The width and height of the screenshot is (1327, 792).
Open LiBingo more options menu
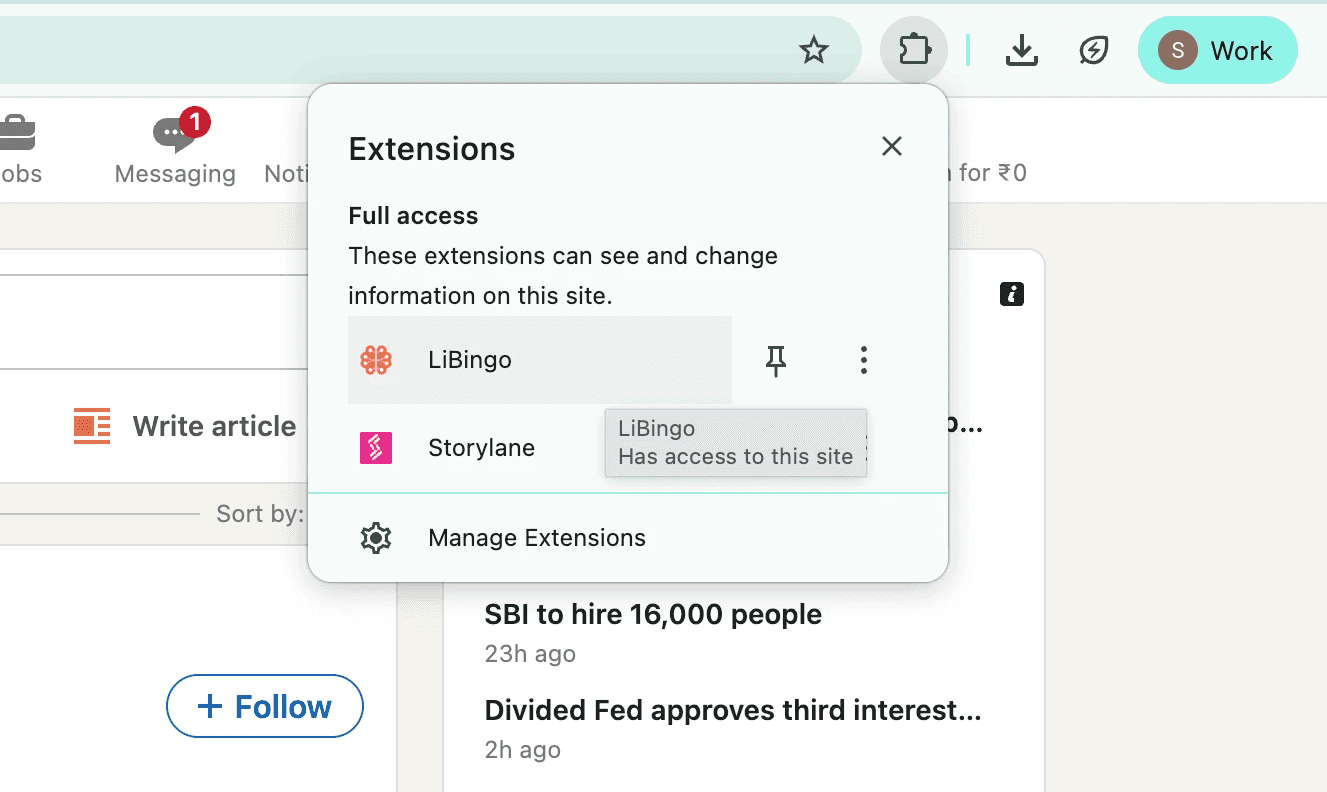[x=864, y=360]
